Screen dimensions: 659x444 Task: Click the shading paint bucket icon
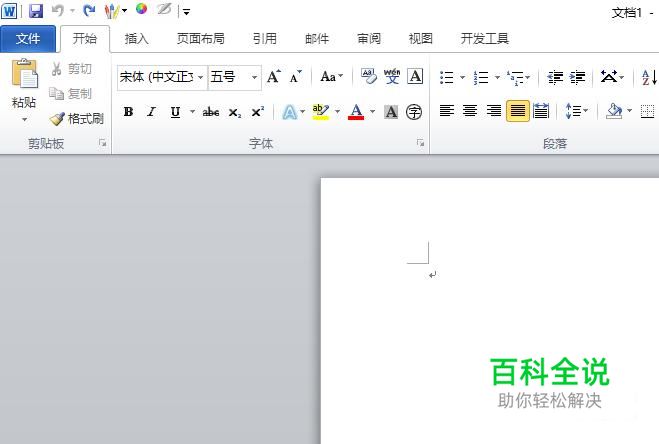point(614,111)
